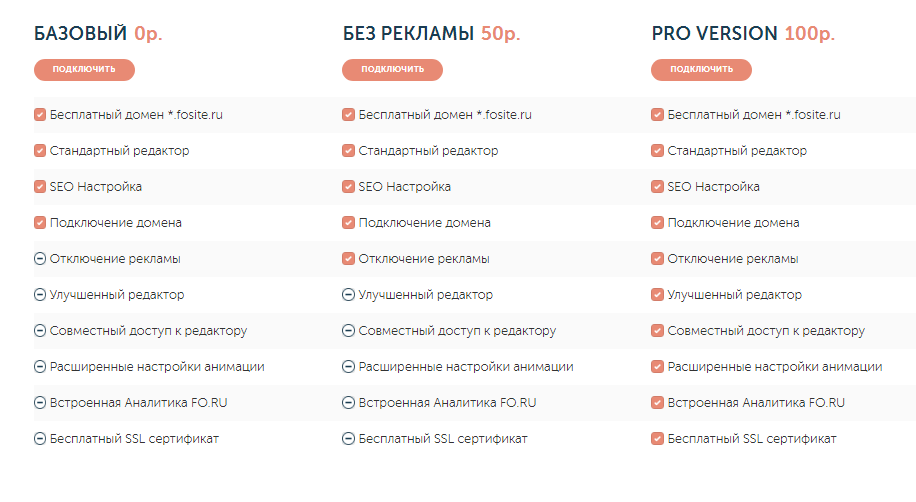Image resolution: width=916 pixels, height=502 pixels.
Task: Click minus icon beside Бесплатный SSL сертификат in Базовый
Action: tap(40, 439)
